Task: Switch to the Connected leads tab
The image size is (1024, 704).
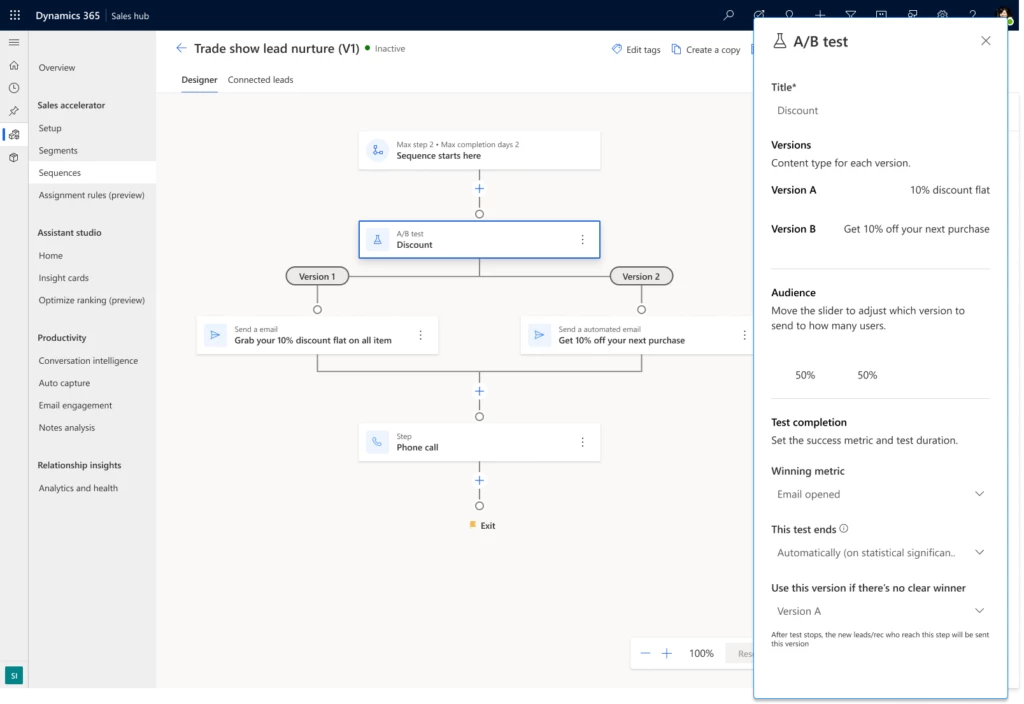Action: (260, 80)
